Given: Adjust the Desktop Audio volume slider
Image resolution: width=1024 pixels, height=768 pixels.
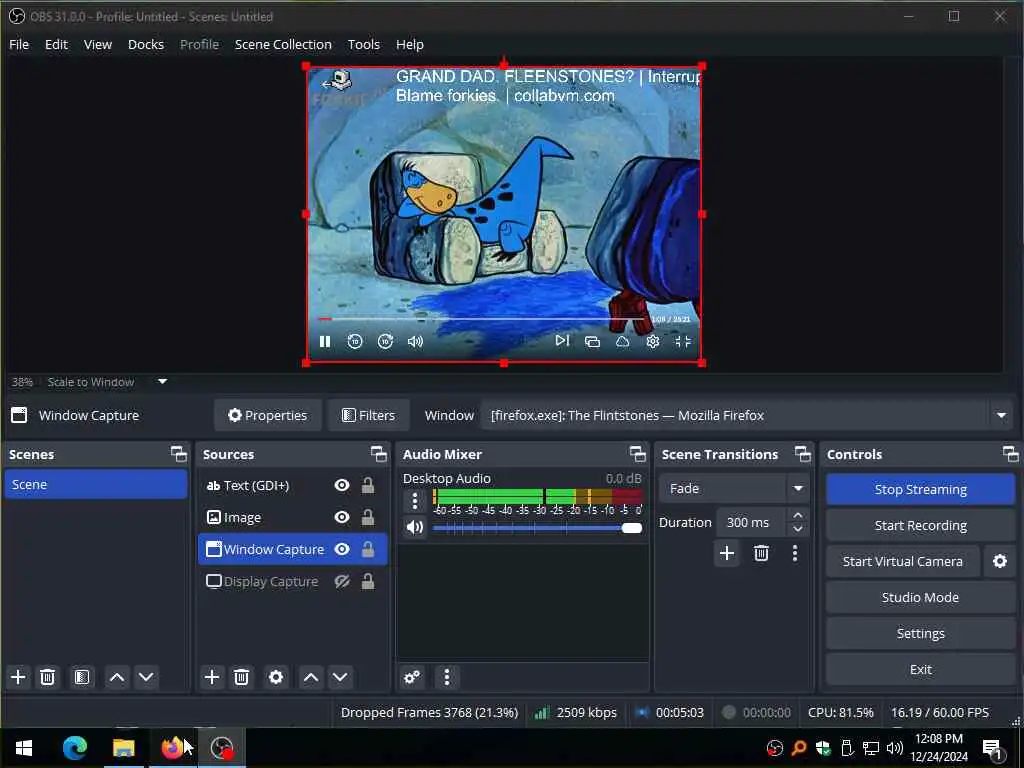Looking at the screenshot, I should [x=537, y=528].
